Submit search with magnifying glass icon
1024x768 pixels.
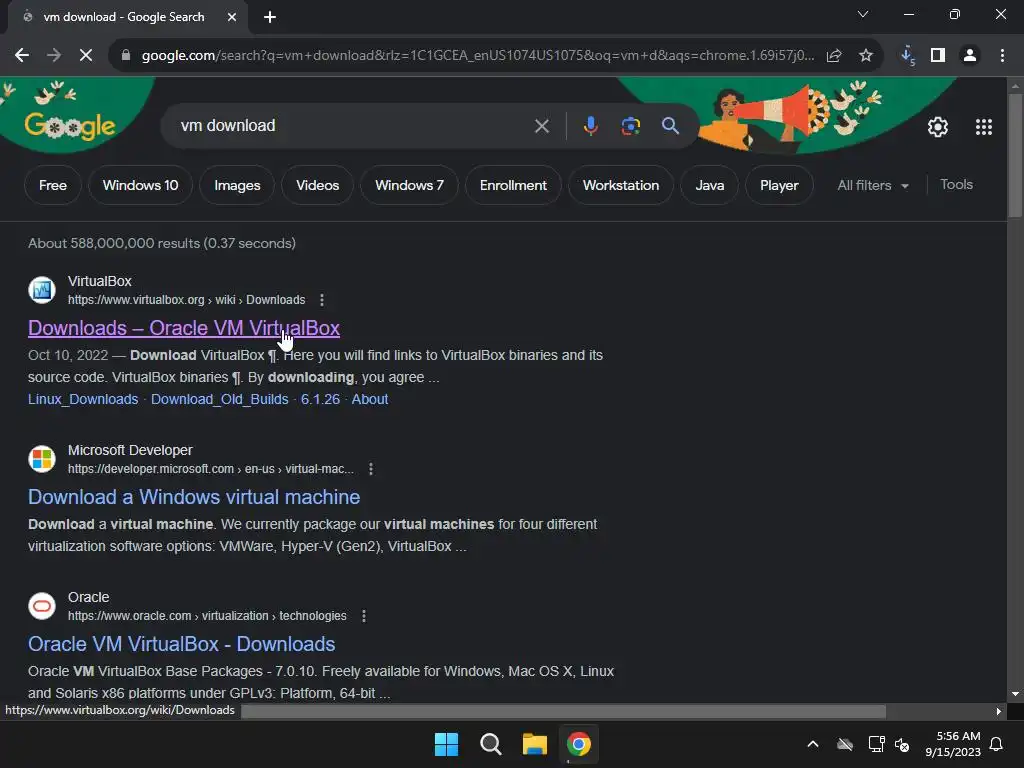tap(671, 126)
